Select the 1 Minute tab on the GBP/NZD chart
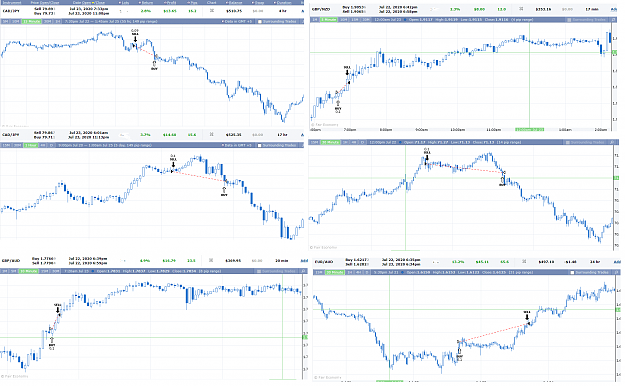Viewport: 625px width, 386px height. pos(329,20)
